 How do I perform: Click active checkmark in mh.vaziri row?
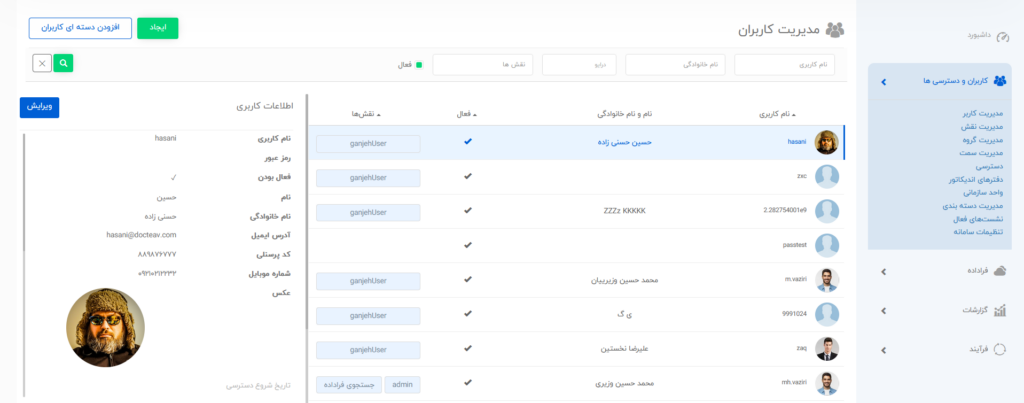(467, 383)
